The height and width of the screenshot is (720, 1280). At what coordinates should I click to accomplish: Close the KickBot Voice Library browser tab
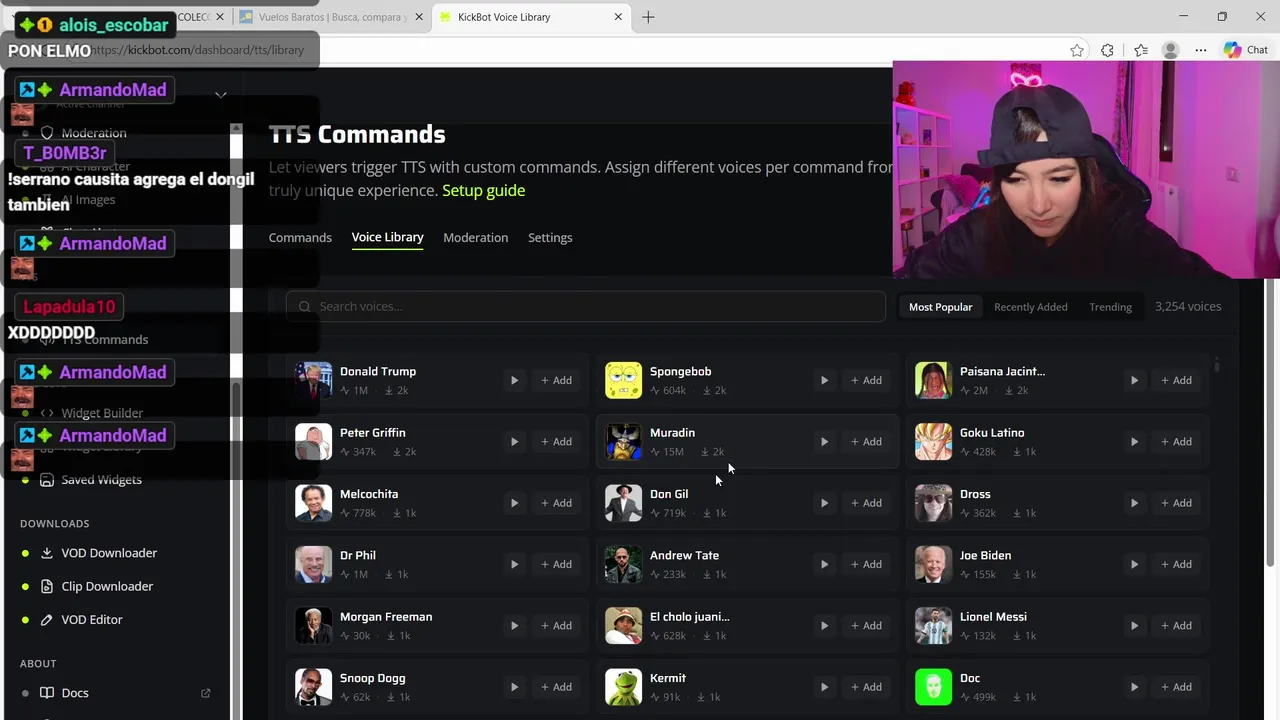pyautogui.click(x=618, y=17)
